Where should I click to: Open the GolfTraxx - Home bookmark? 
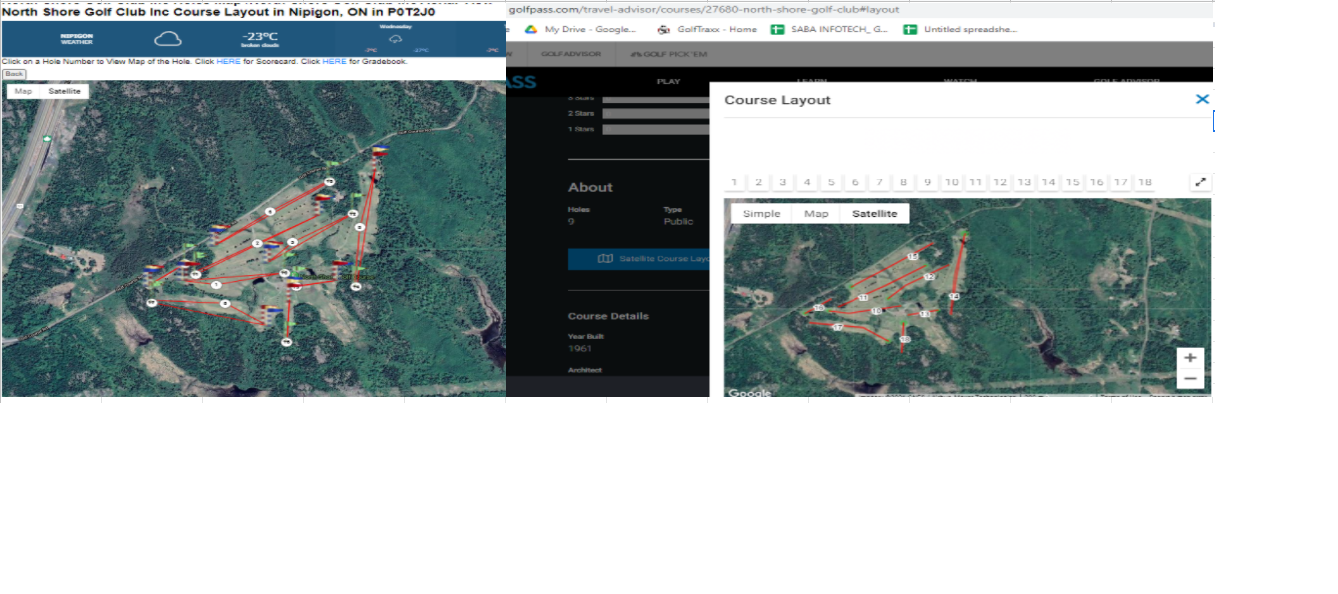tap(707, 29)
